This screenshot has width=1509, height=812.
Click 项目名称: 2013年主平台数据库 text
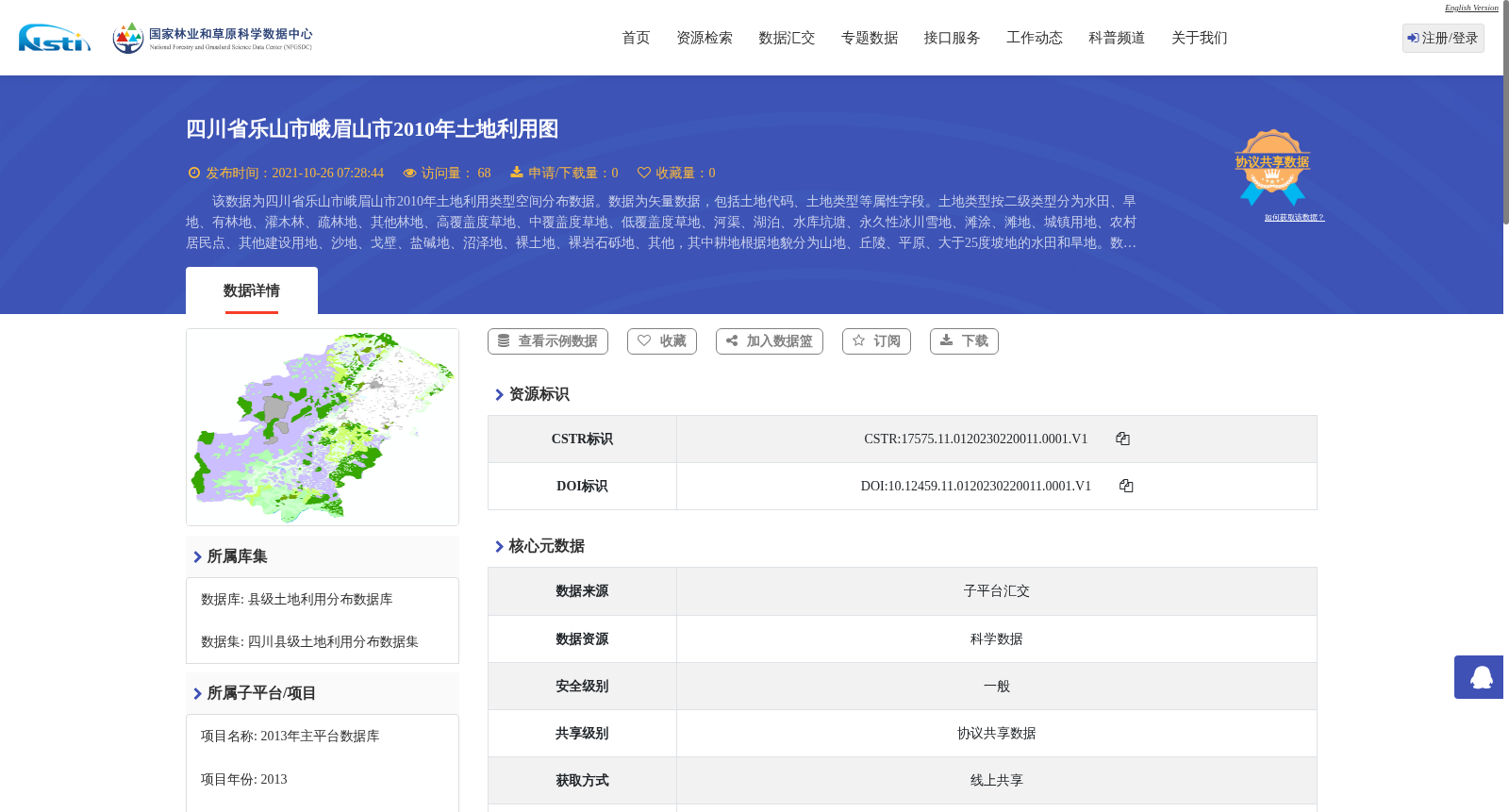pyautogui.click(x=290, y=737)
